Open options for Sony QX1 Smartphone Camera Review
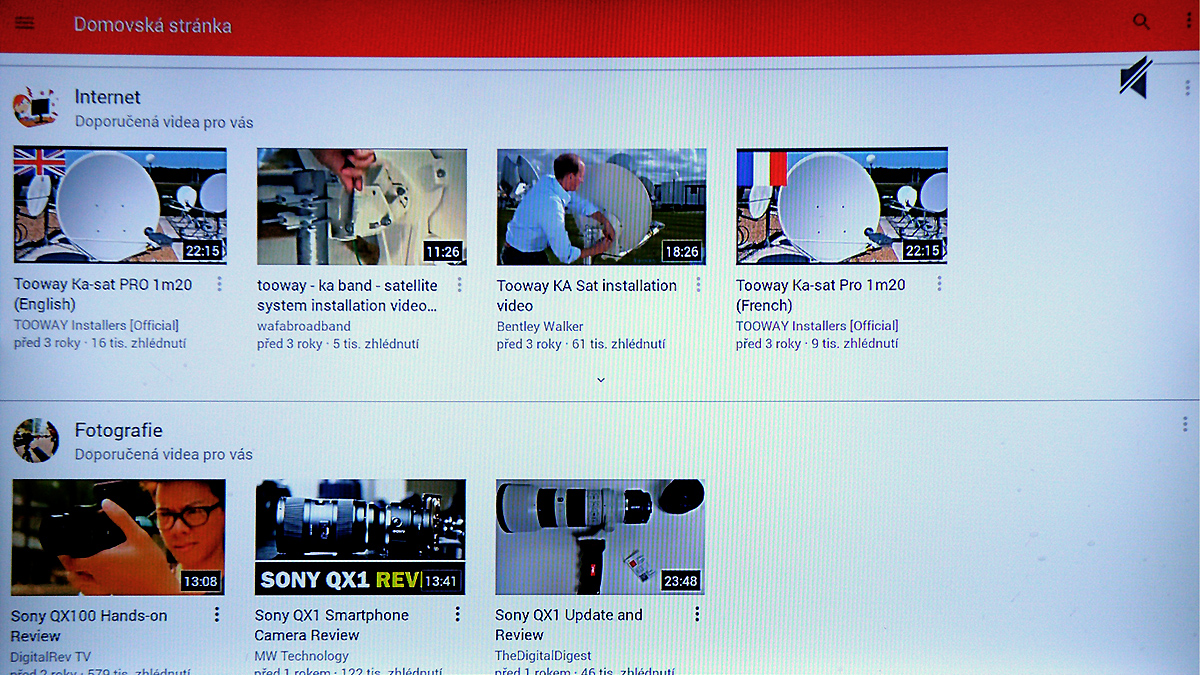 click(x=457, y=614)
